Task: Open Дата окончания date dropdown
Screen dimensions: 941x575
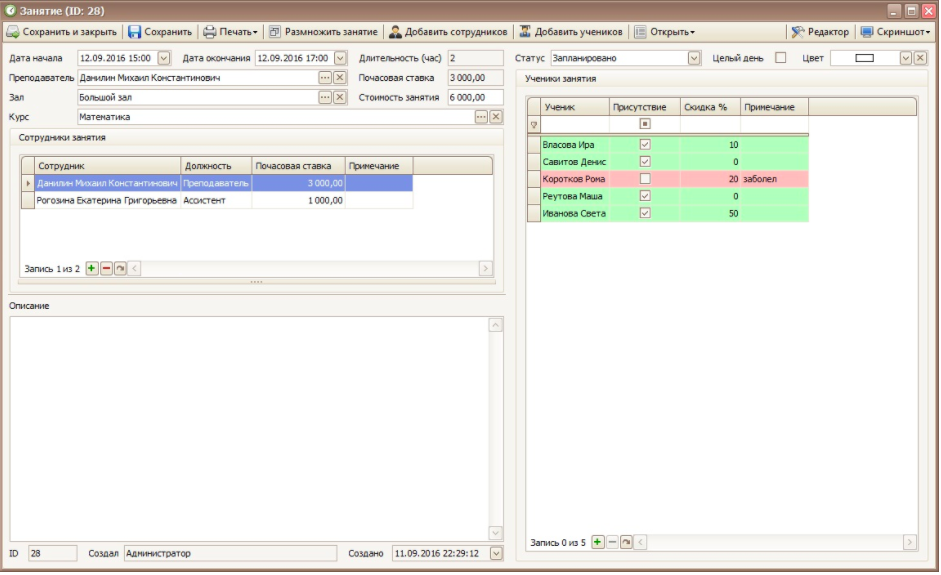Action: 340,58
